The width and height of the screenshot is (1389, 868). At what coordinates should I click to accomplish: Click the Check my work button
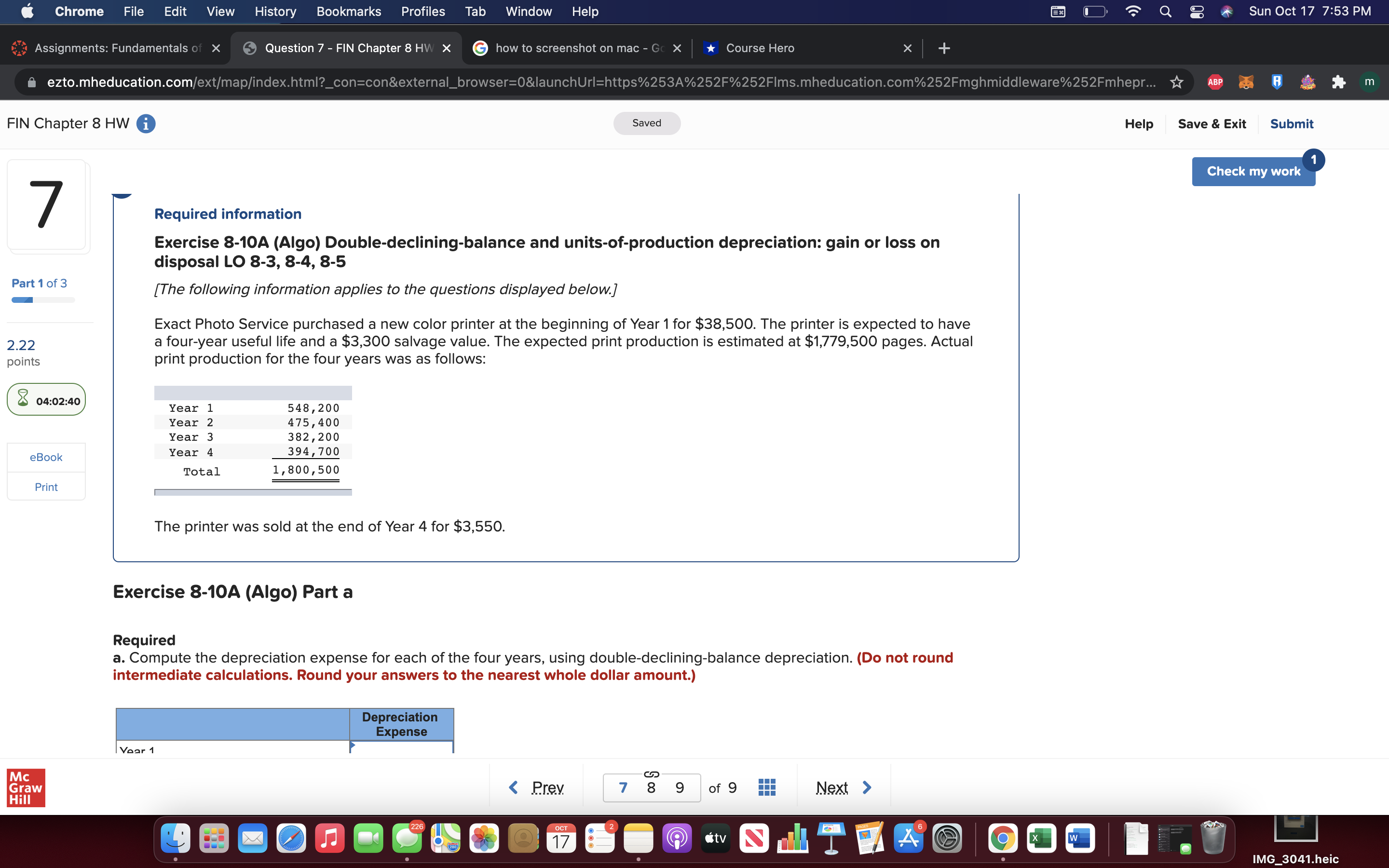coord(1253,171)
